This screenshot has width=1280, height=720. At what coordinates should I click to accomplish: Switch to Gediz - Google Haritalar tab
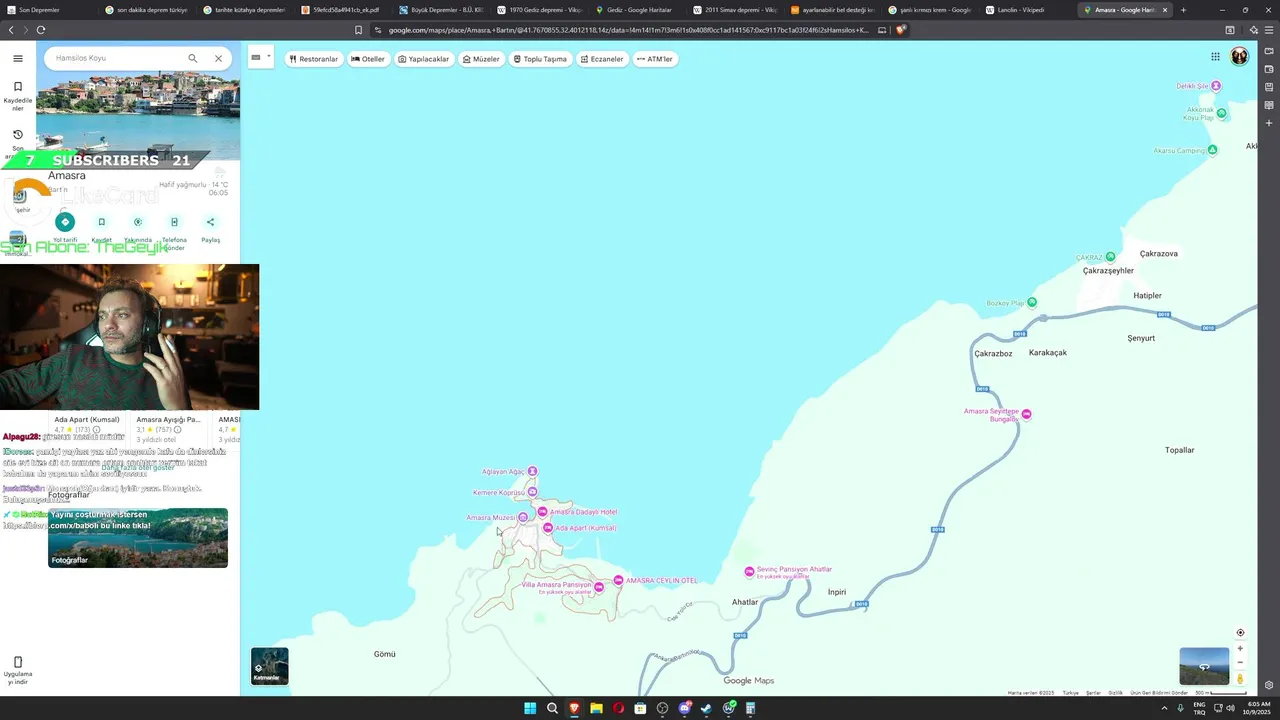(x=638, y=10)
